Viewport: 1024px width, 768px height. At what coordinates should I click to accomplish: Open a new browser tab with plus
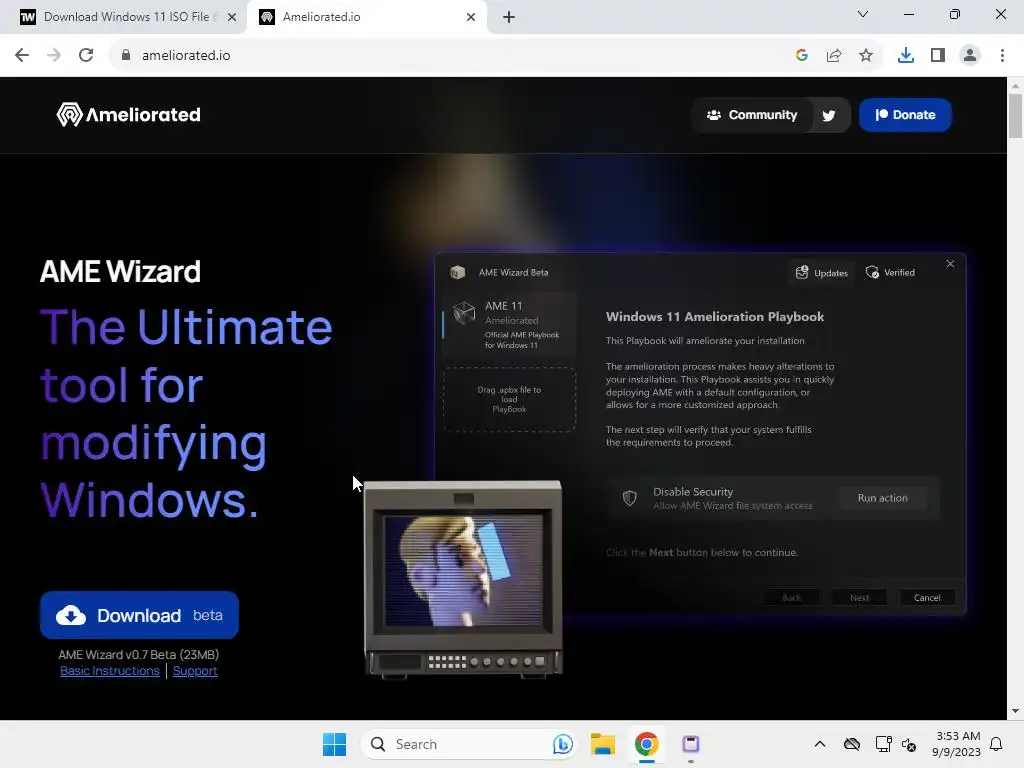pyautogui.click(x=509, y=18)
